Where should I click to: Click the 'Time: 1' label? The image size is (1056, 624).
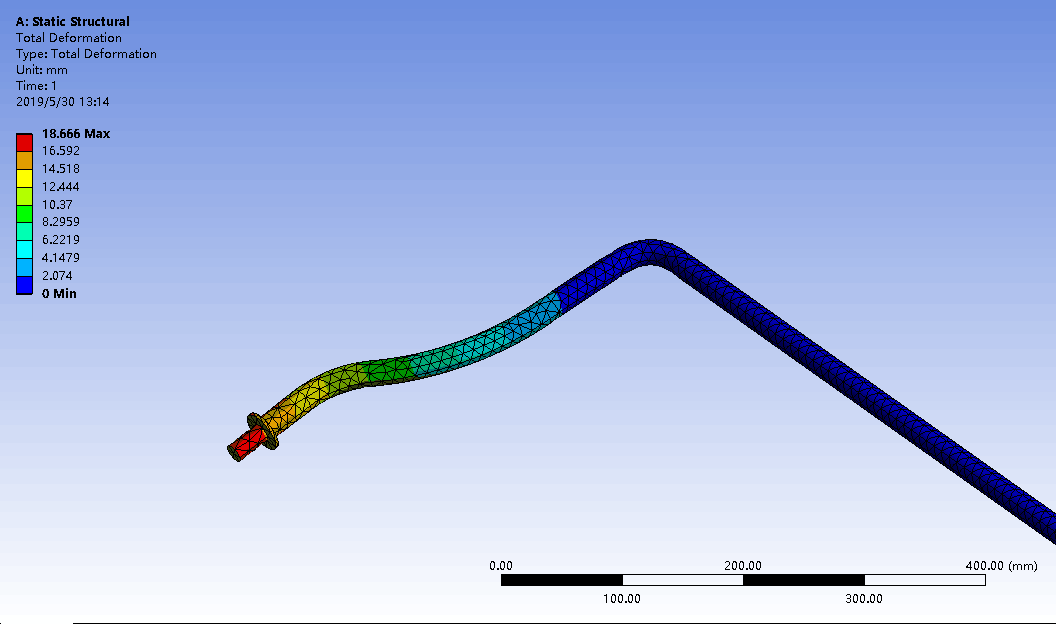tap(36, 85)
